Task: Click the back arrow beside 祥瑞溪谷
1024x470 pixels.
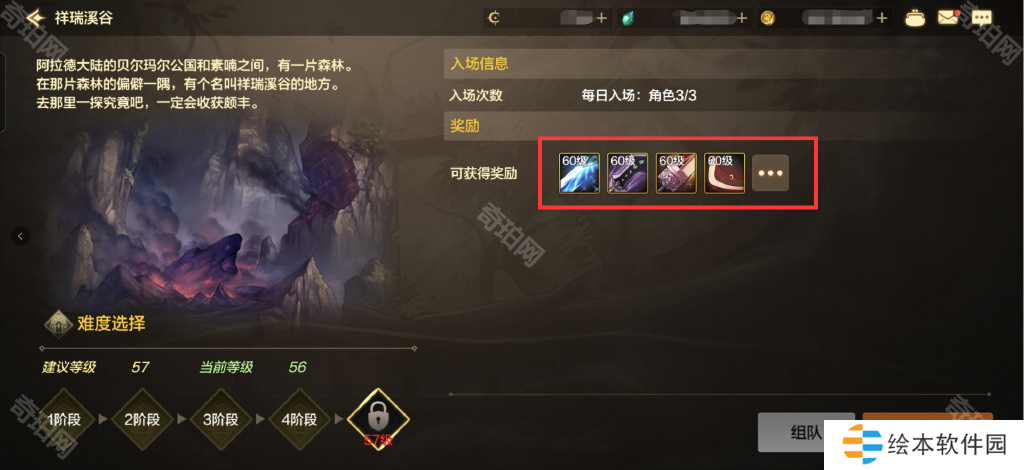Action: pyautogui.click(x=35, y=17)
